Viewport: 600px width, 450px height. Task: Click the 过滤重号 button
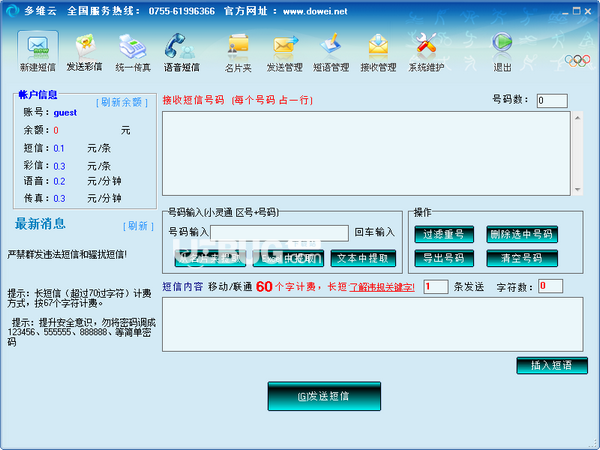tap(444, 234)
